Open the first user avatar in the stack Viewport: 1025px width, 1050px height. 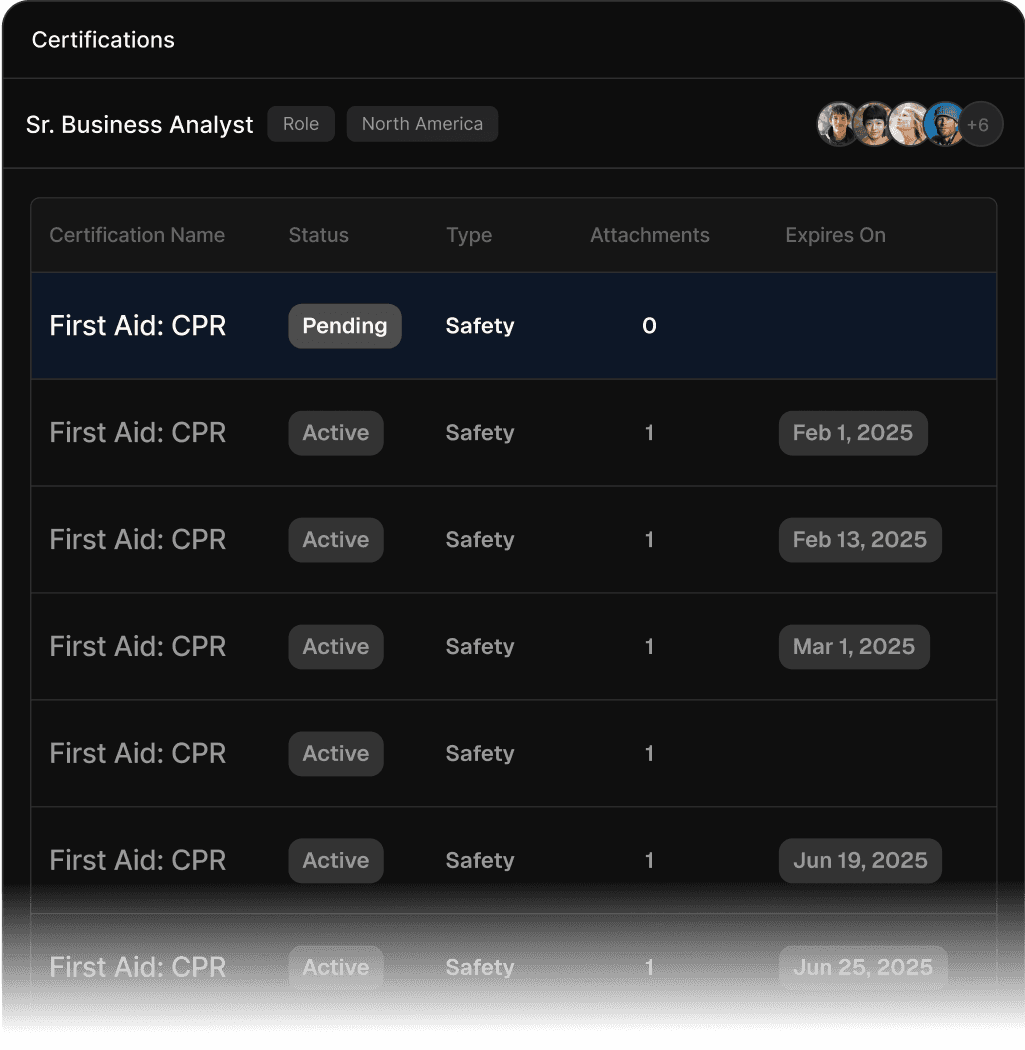[x=838, y=123]
